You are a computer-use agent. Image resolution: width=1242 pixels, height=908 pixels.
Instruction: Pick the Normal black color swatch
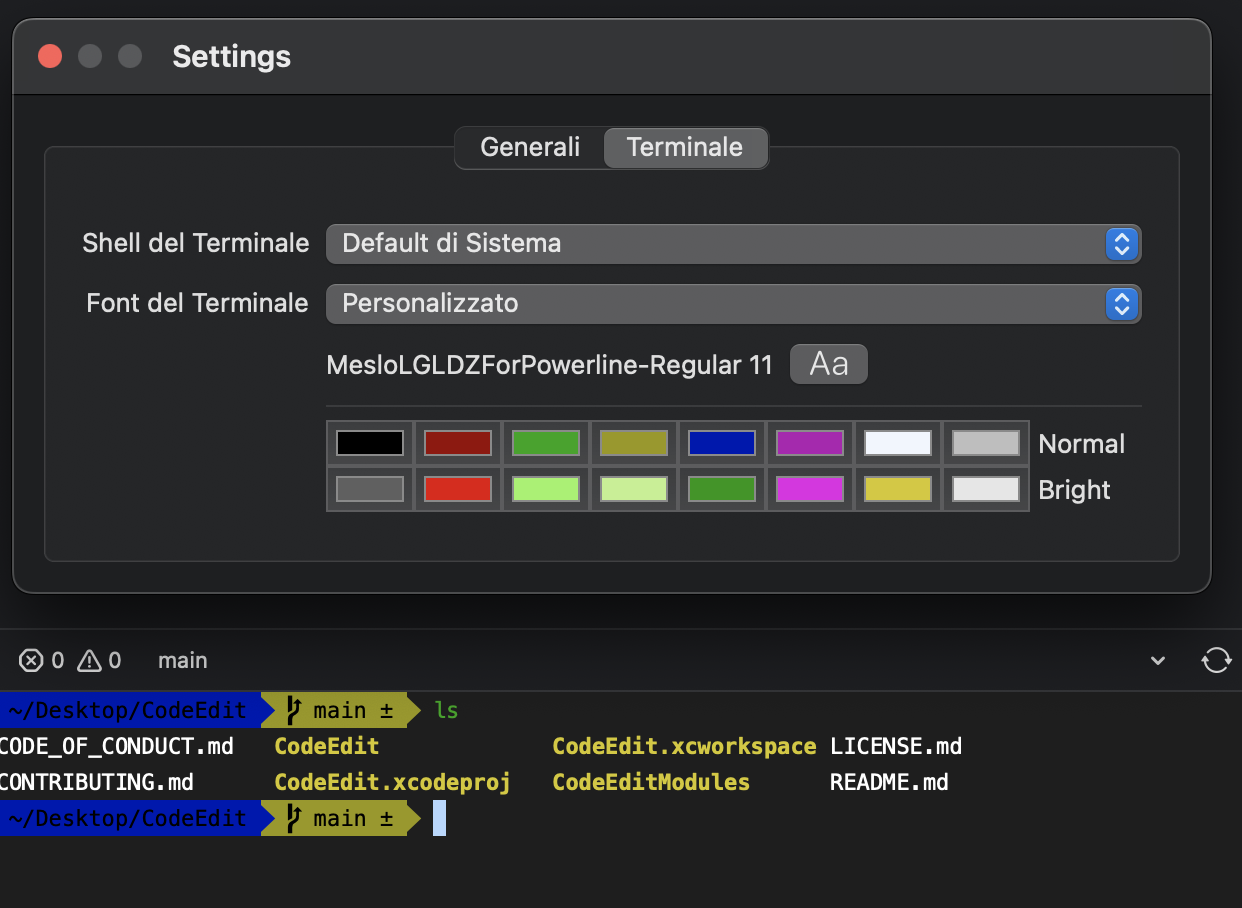370,443
